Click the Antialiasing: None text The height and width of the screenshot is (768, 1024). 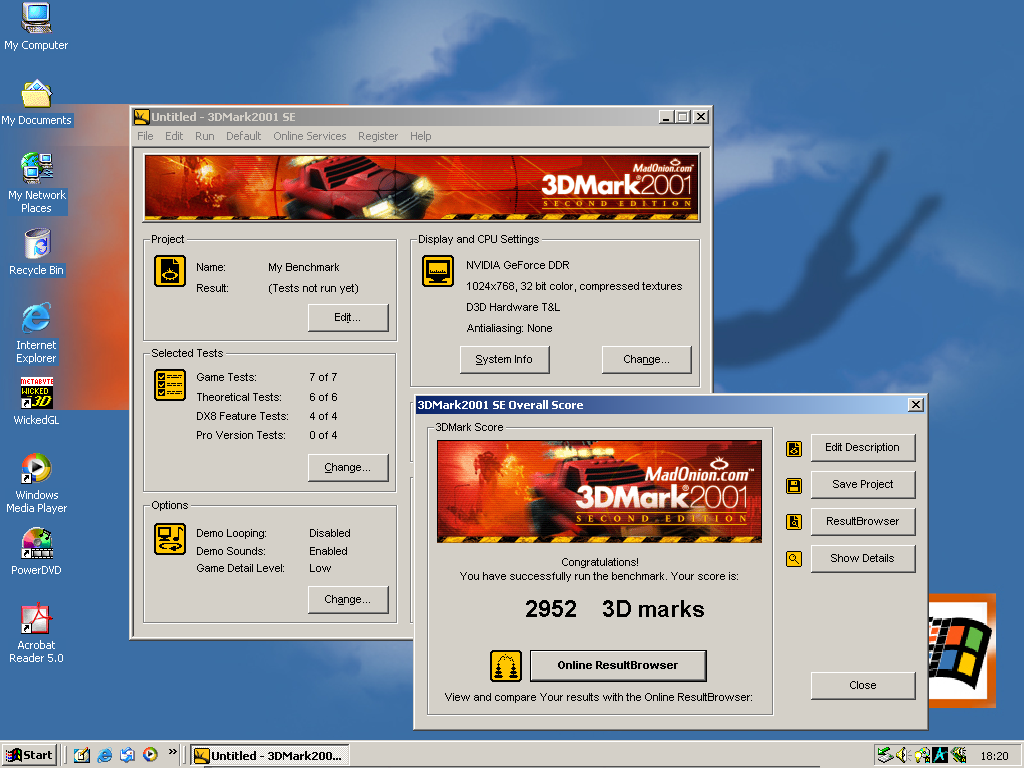(x=509, y=328)
